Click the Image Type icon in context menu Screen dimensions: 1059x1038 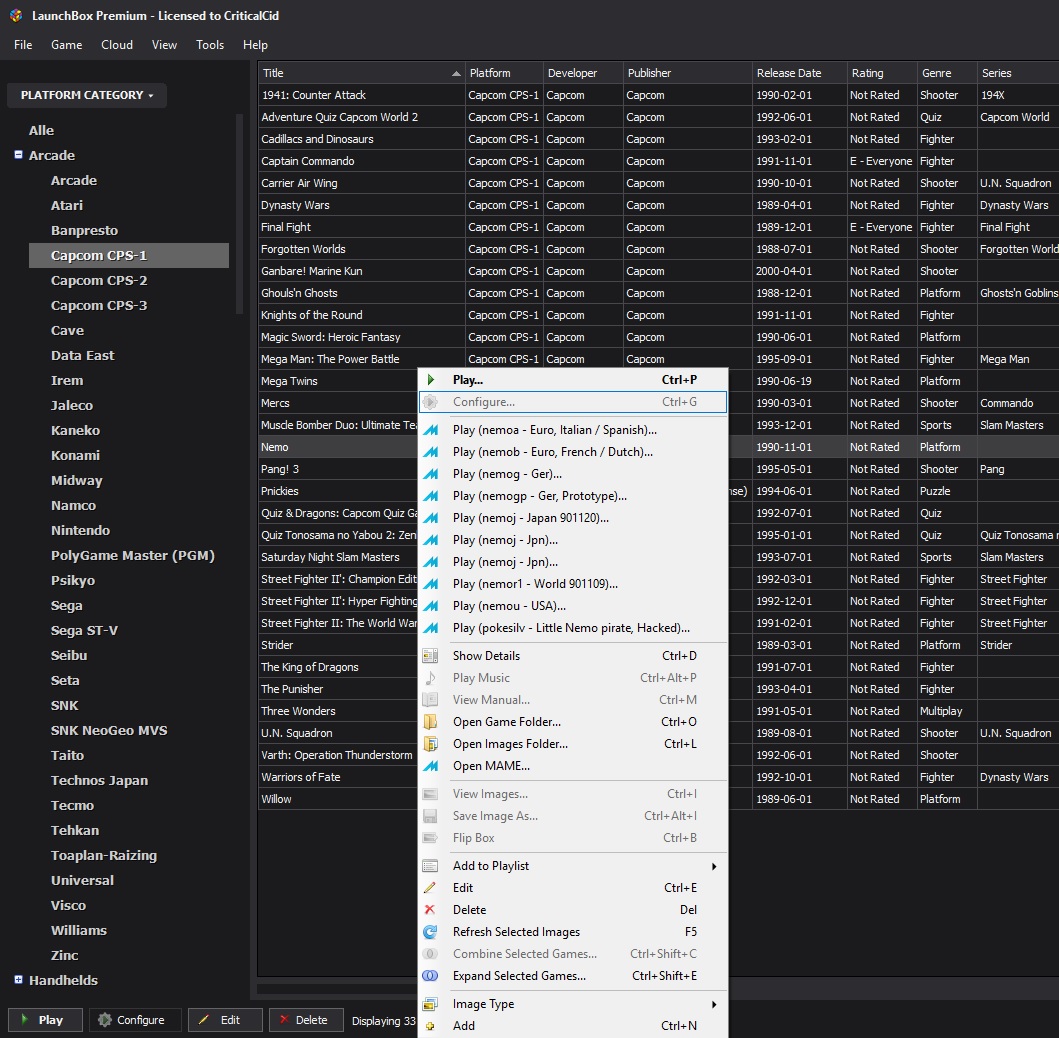pos(430,1004)
